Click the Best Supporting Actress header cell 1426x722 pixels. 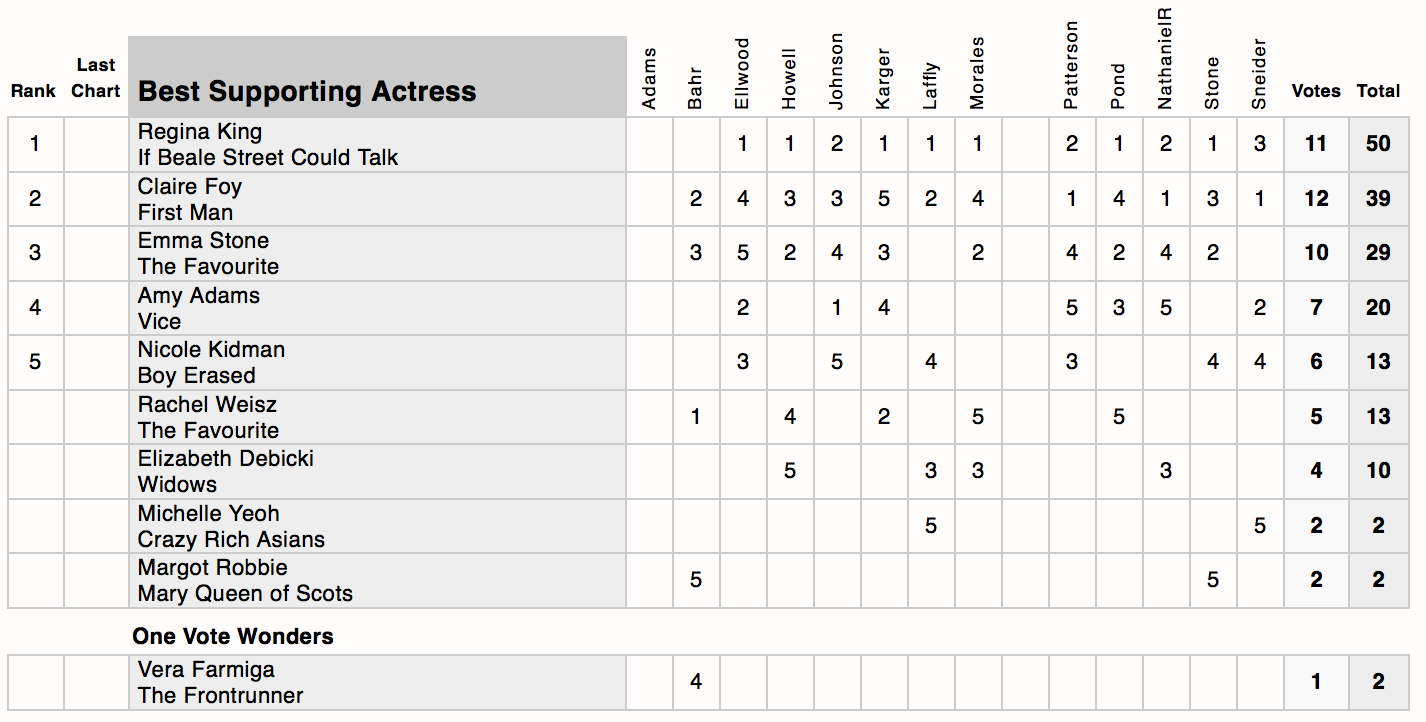pos(377,91)
